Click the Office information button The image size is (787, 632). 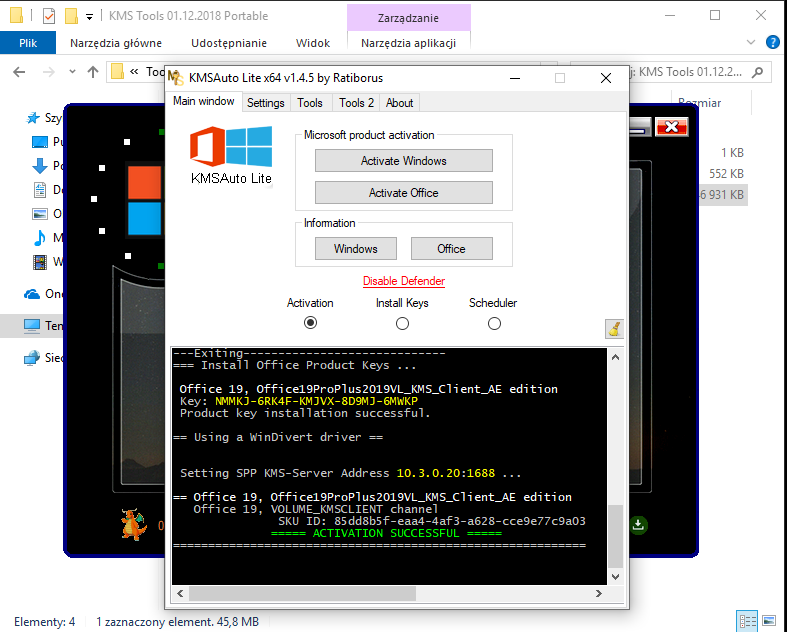(x=452, y=249)
